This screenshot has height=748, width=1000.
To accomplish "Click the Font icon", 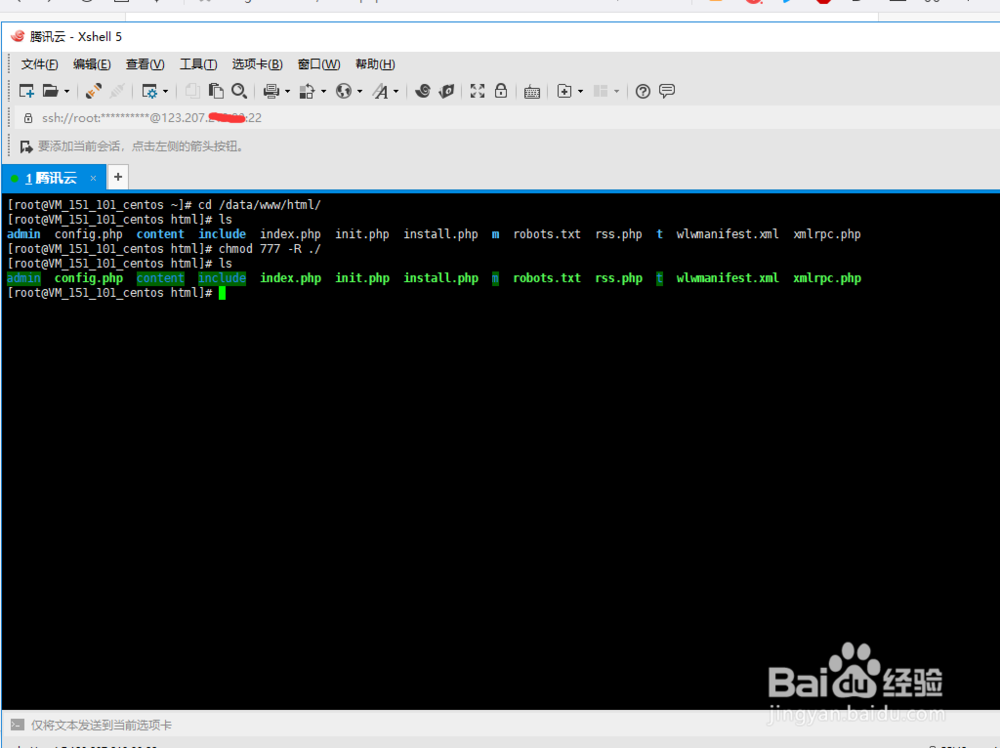I will coord(381,91).
